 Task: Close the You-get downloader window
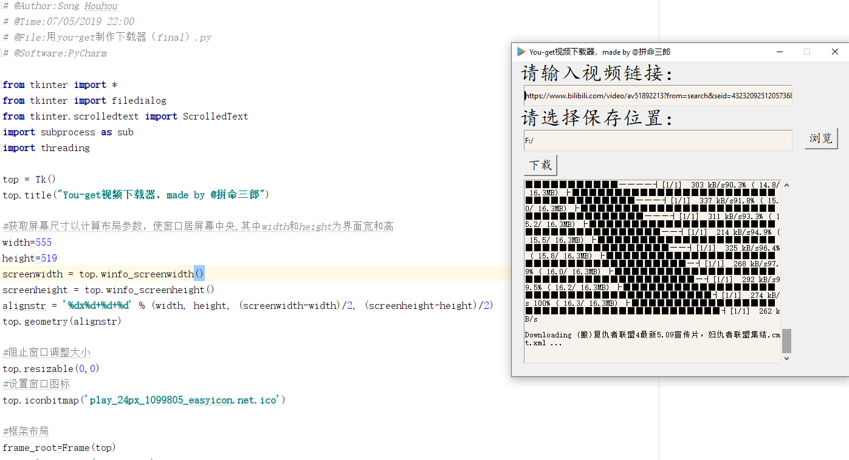pos(835,52)
